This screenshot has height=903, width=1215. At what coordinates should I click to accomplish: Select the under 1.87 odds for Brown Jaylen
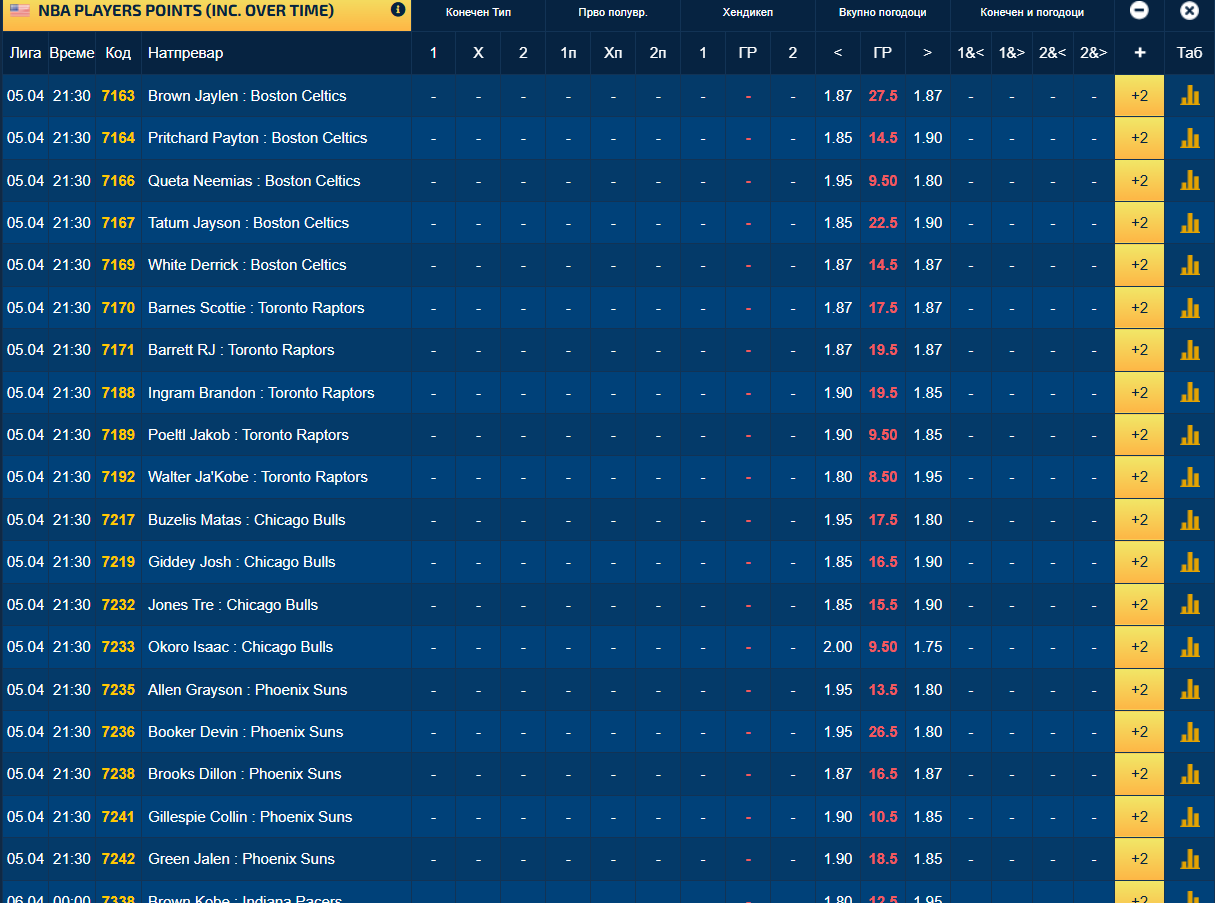click(838, 96)
